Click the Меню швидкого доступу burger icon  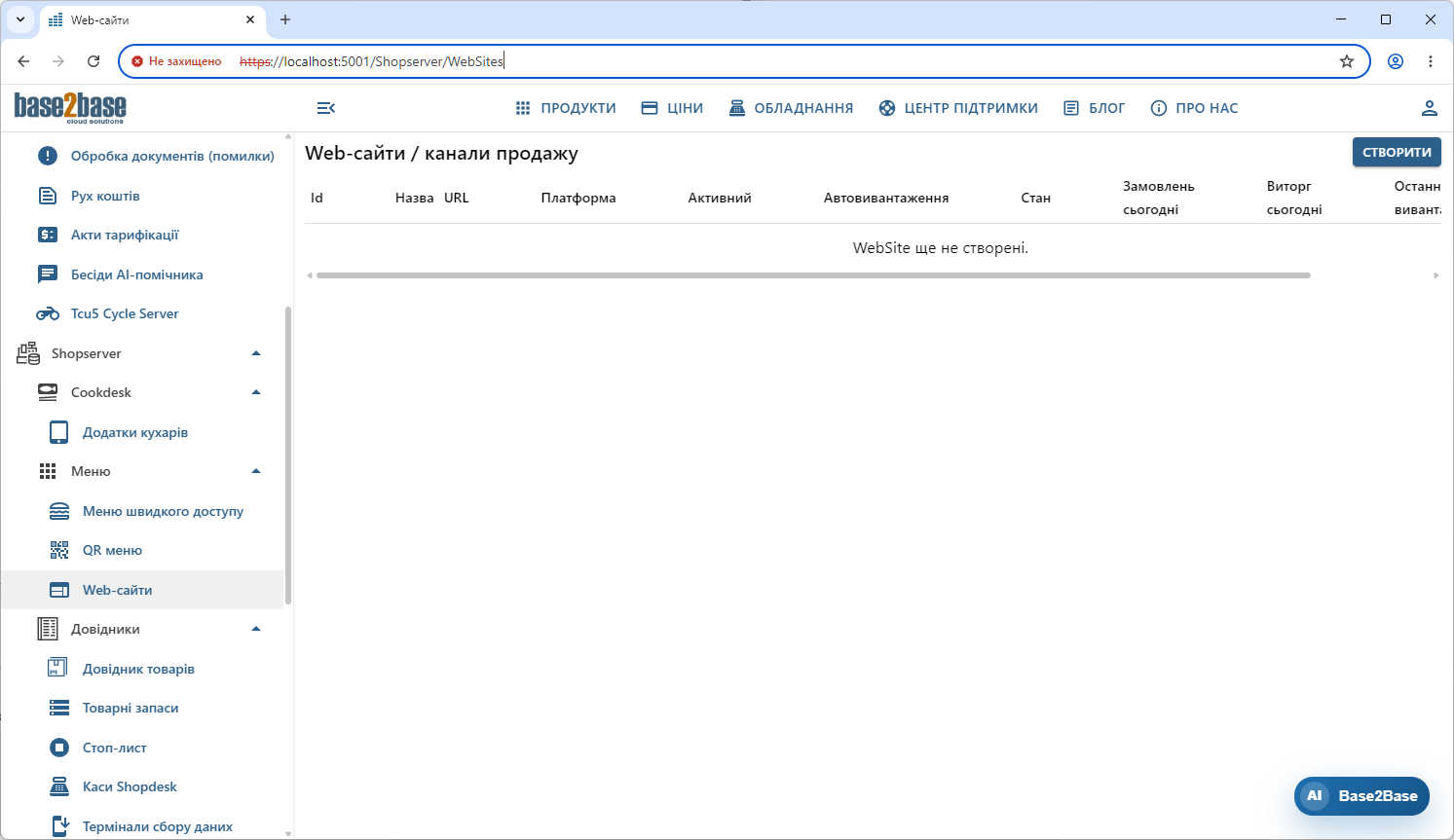click(59, 511)
